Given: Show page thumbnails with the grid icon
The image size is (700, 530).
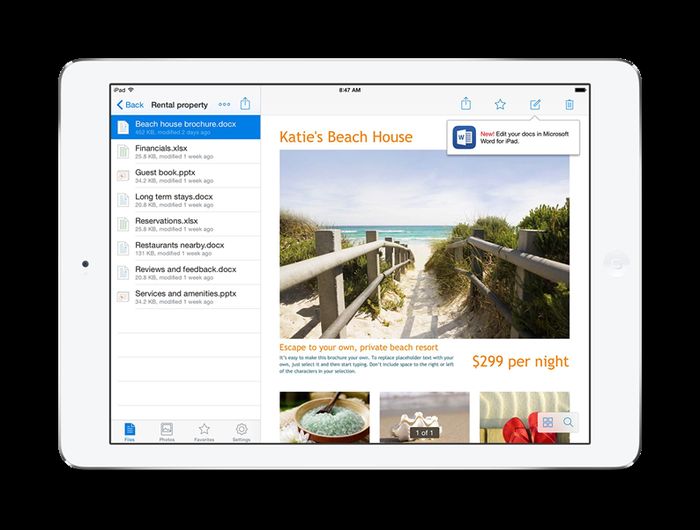Looking at the screenshot, I should click(x=547, y=422).
